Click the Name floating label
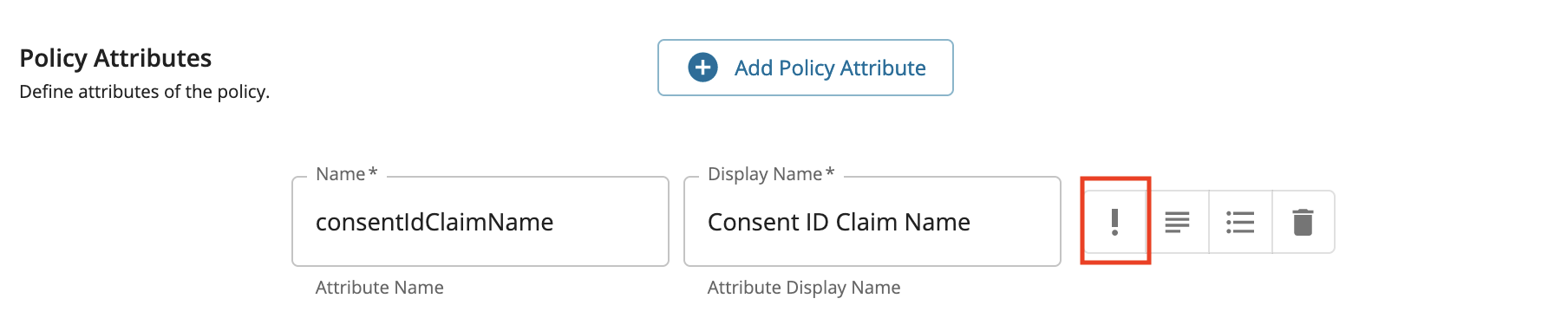This screenshot has height=331, width=1568. tap(341, 174)
